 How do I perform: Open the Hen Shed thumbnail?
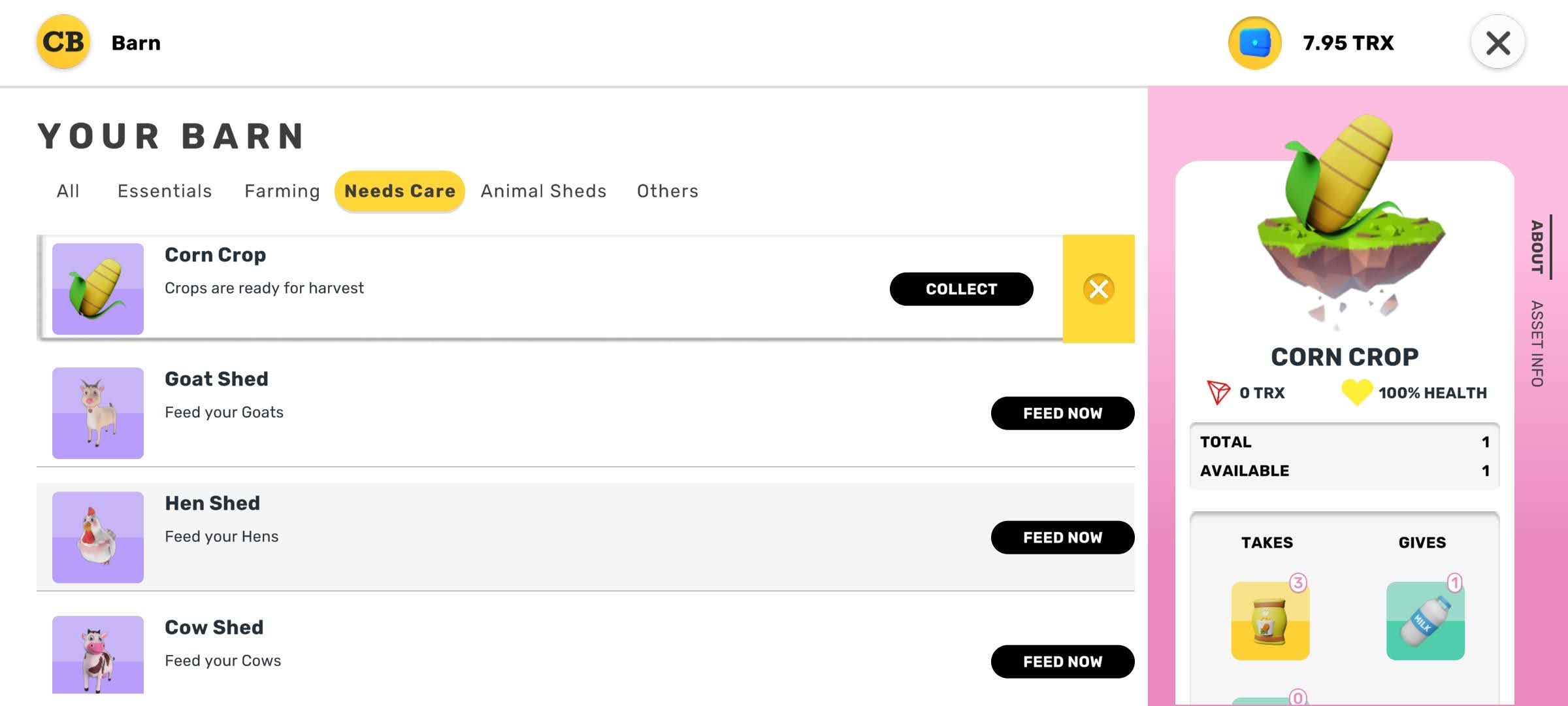point(98,537)
